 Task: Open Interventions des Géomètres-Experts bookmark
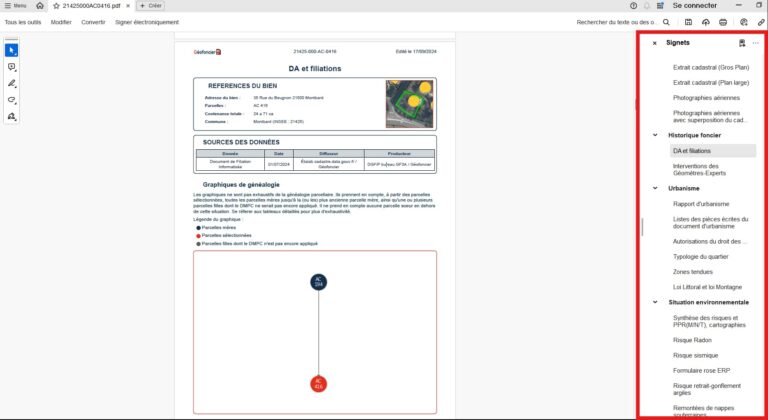(x=699, y=170)
